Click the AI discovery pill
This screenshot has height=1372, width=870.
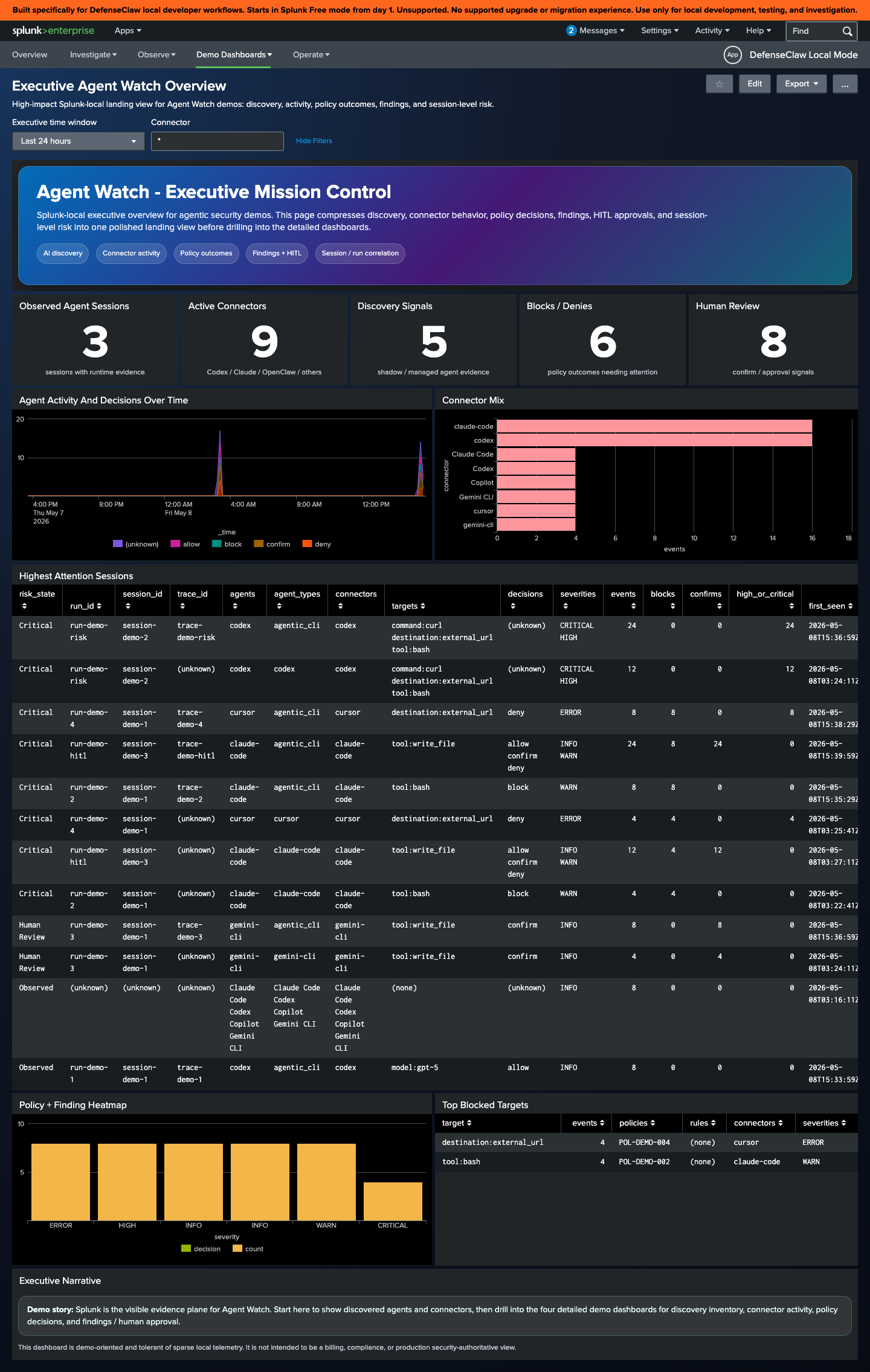point(63,254)
